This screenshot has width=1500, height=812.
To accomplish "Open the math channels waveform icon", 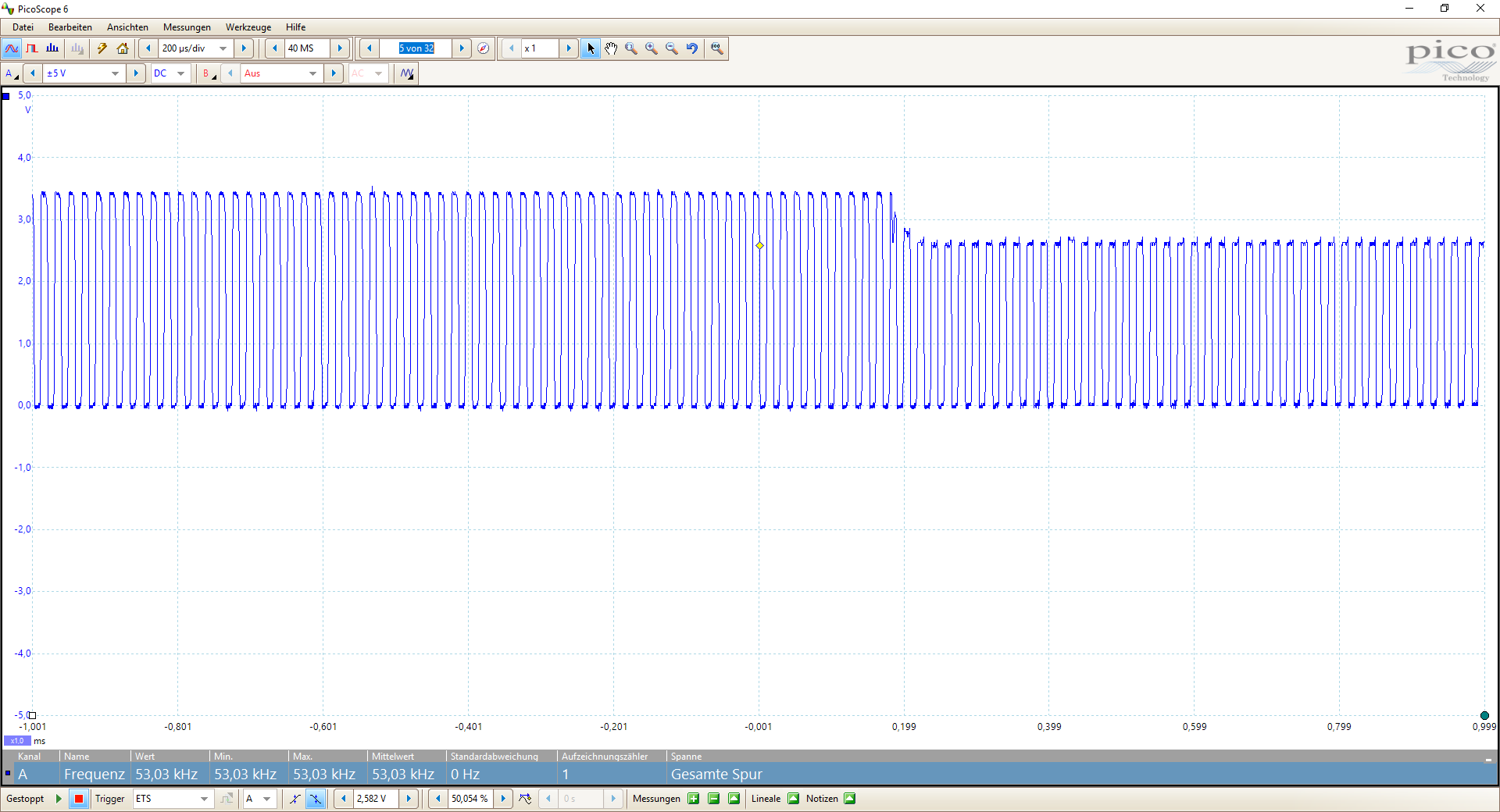I will point(407,73).
